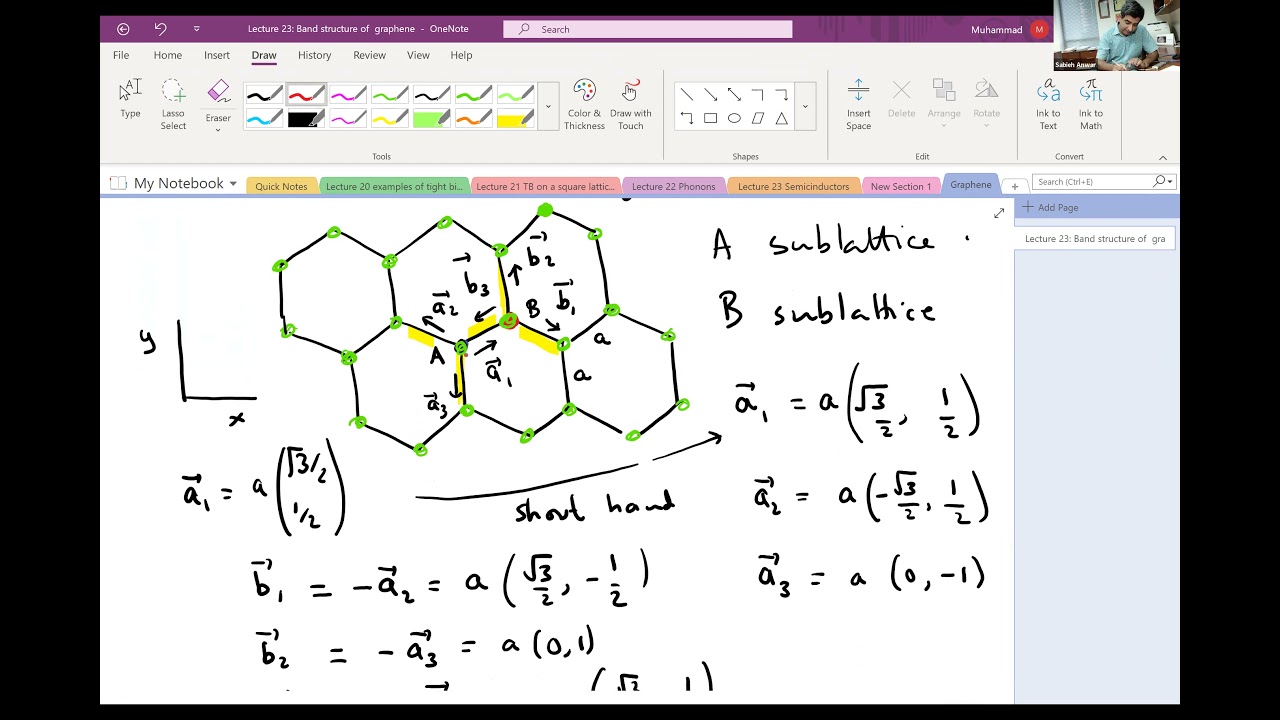Select the Graphene section tab
1280x720 pixels.
coord(970,185)
